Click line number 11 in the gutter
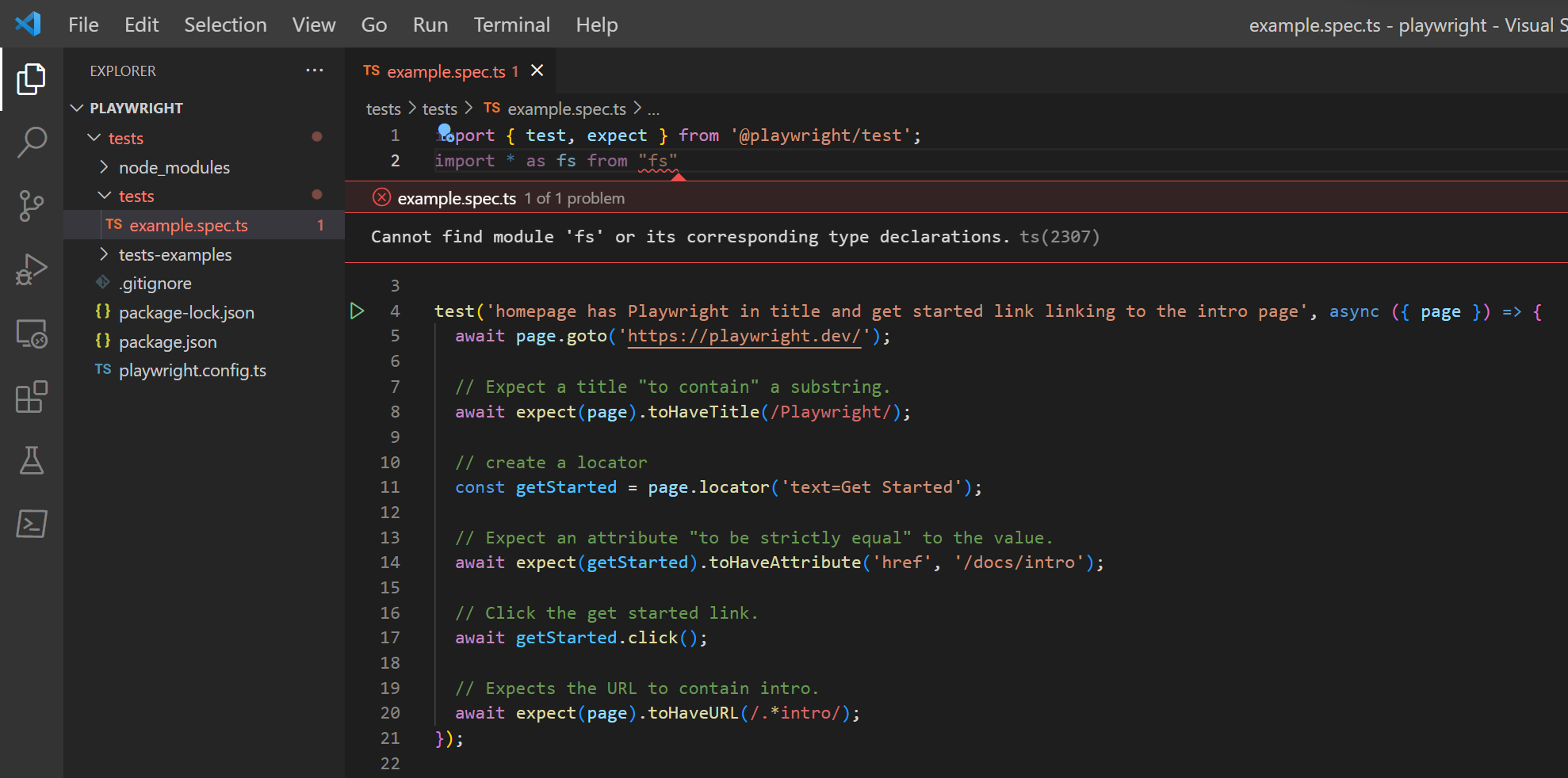1568x778 pixels. [x=390, y=487]
